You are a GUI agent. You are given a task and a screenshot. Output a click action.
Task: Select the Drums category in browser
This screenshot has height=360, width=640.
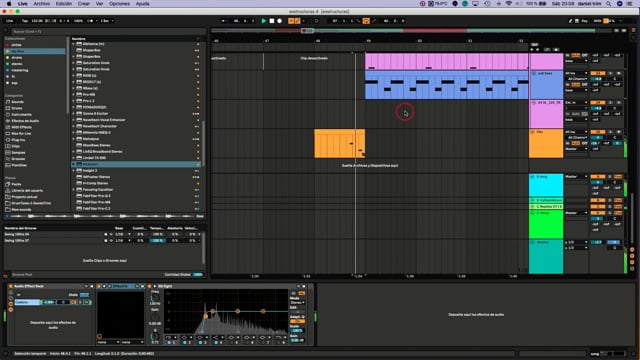pyautogui.click(x=17, y=108)
